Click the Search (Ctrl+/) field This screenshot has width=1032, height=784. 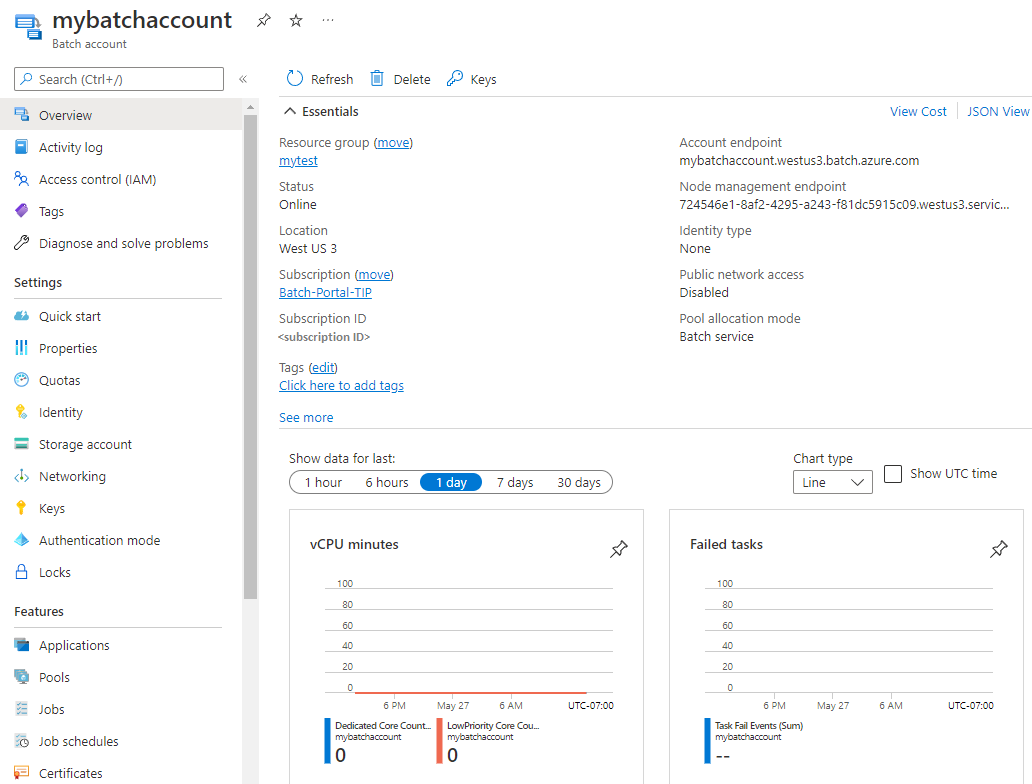pyautogui.click(x=118, y=79)
